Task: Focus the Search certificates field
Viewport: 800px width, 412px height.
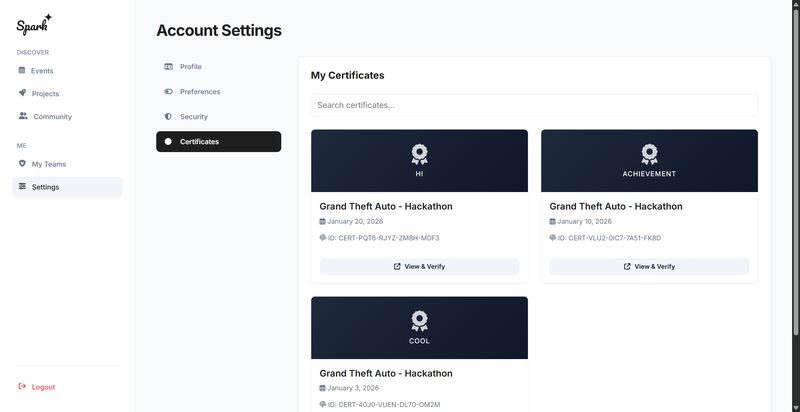Action: click(x=534, y=105)
